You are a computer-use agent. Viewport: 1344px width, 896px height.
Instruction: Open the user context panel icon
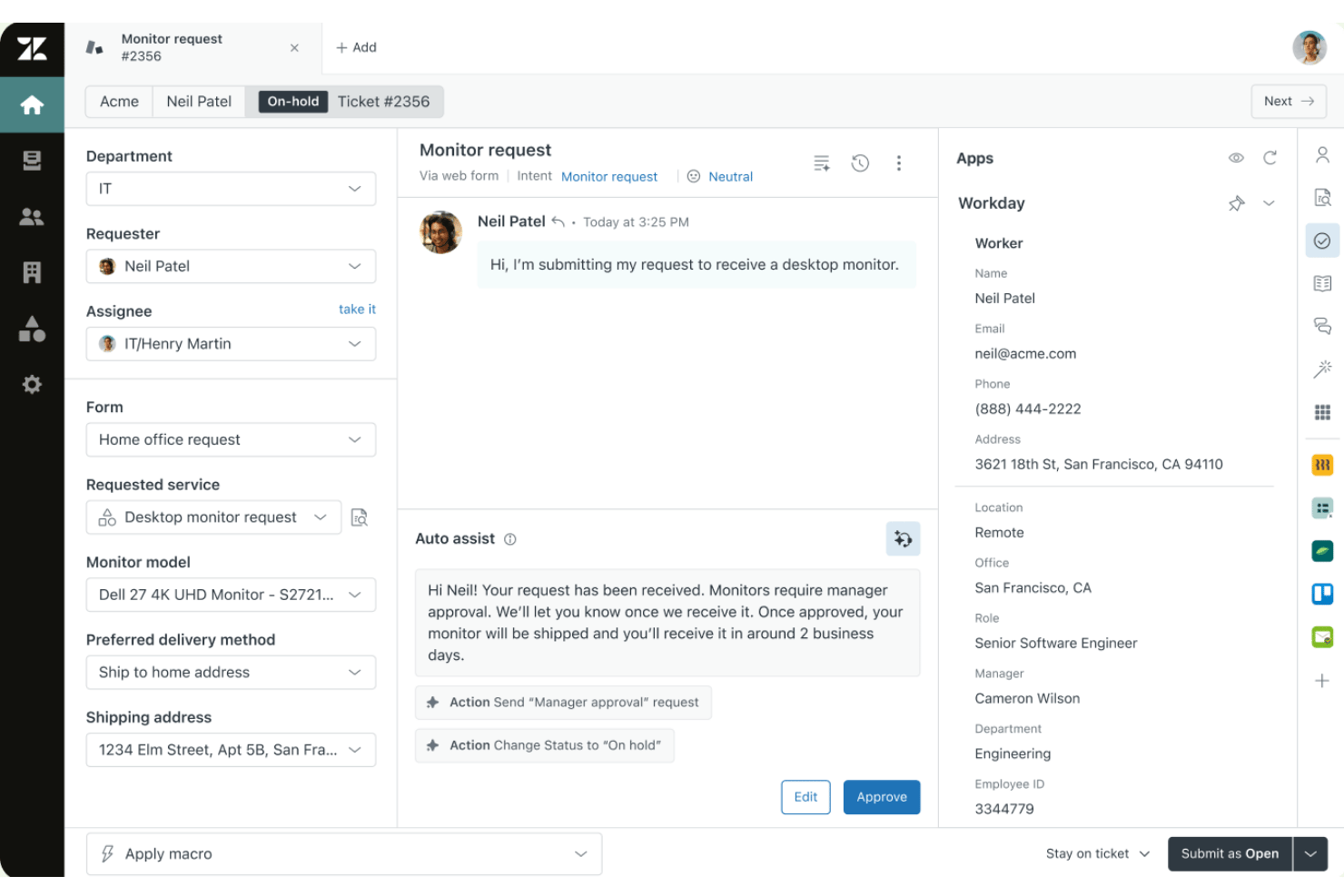click(1322, 155)
